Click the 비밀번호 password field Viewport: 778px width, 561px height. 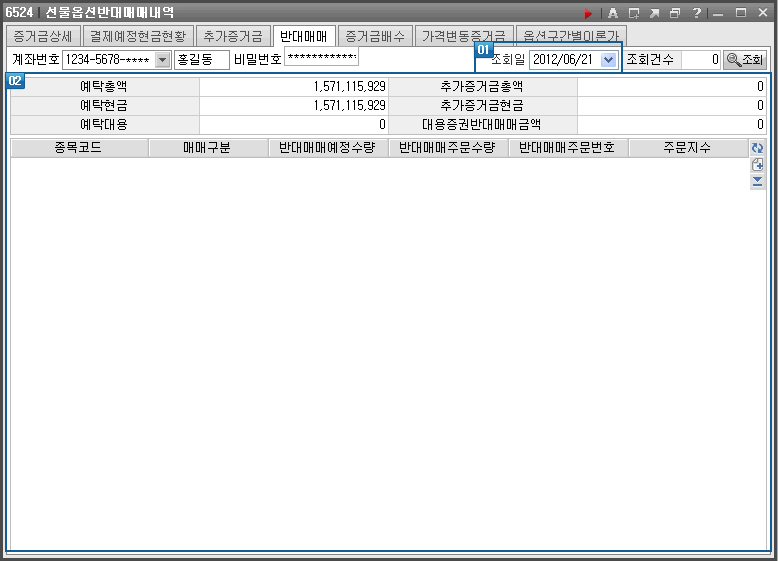click(x=321, y=60)
